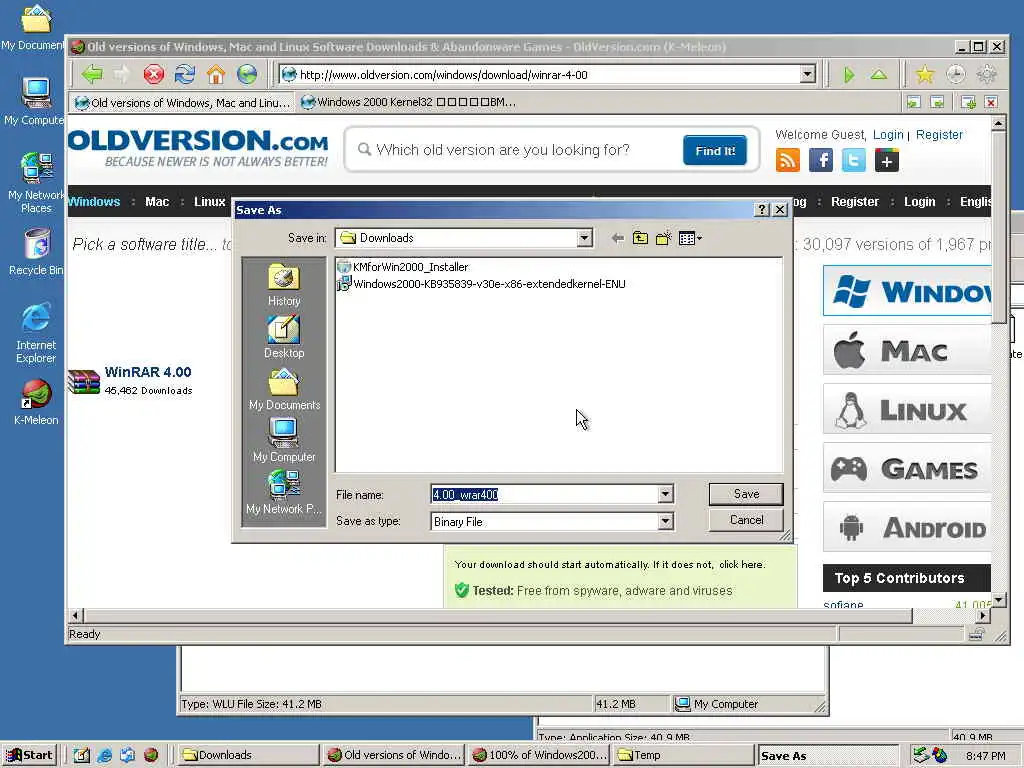Open the address bar URL dropdown arrow
1024x768 pixels.
tap(808, 74)
